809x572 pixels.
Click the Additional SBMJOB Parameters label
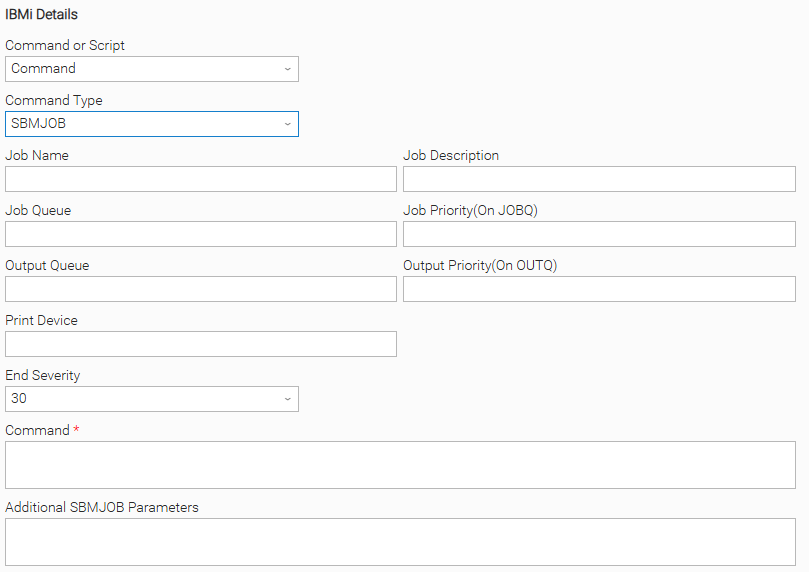[102, 507]
